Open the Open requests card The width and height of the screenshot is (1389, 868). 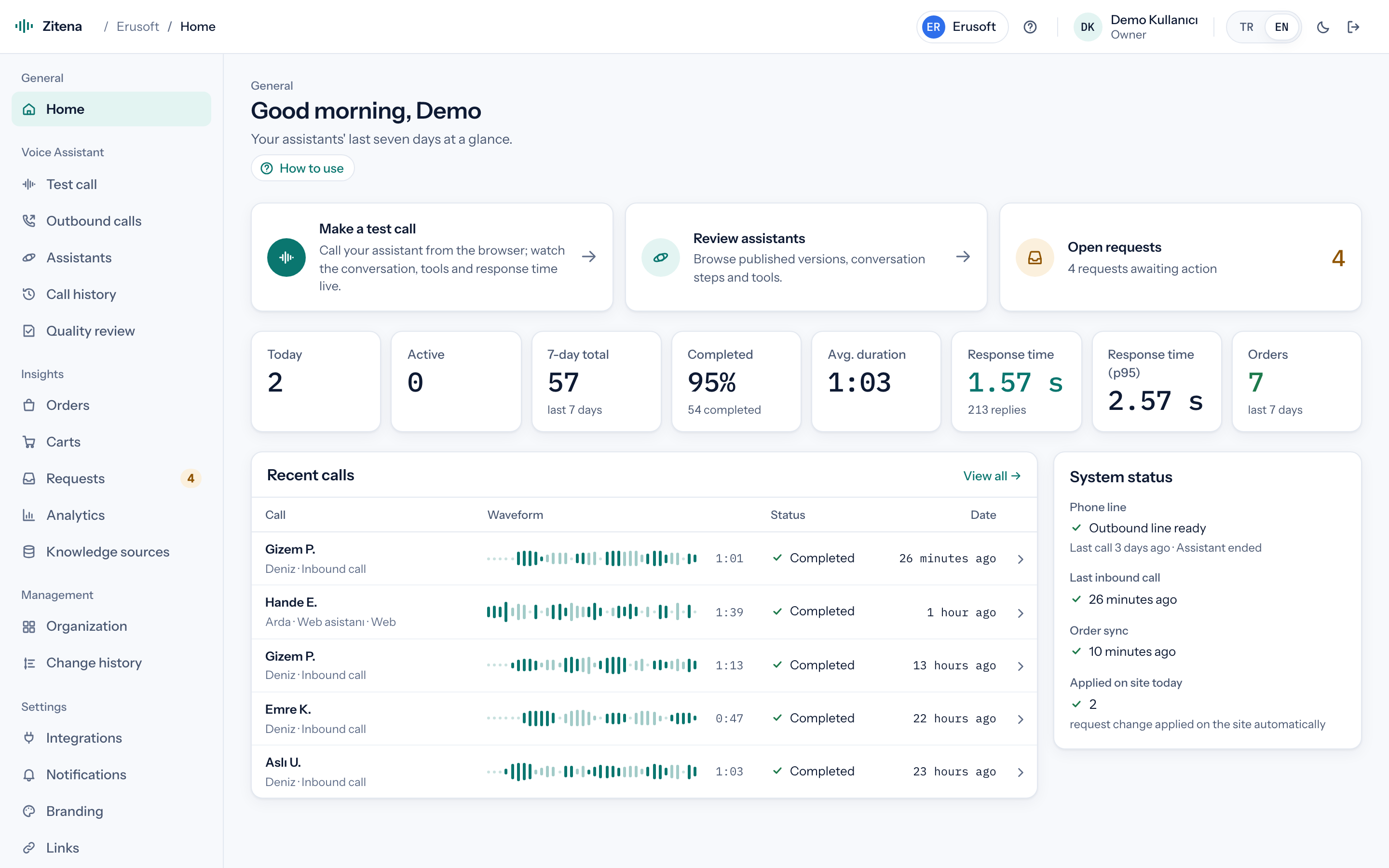tap(1180, 257)
